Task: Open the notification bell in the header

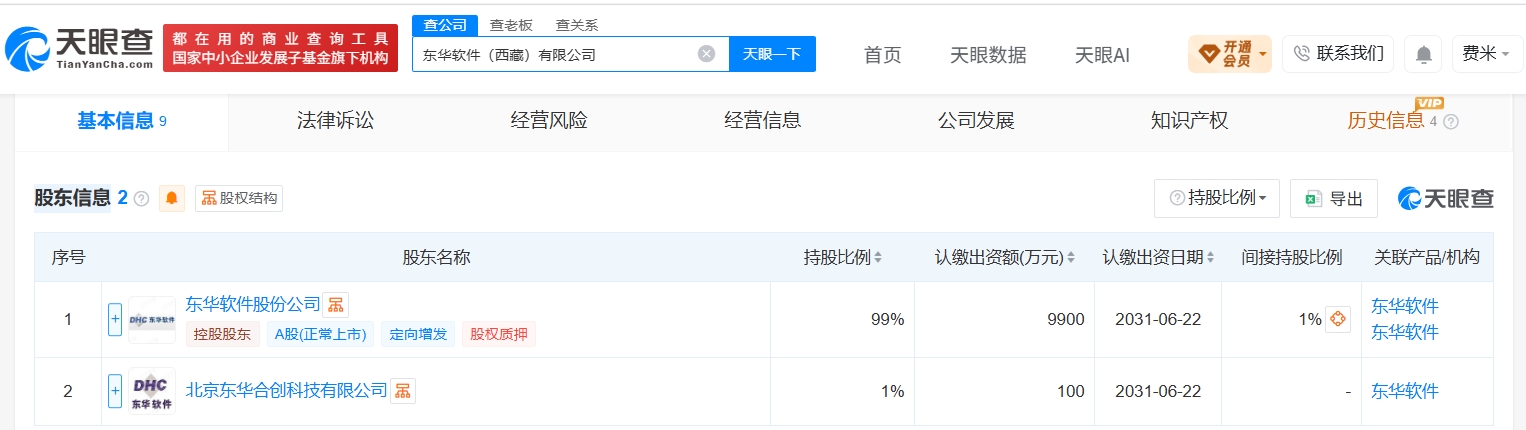Action: tap(1423, 54)
